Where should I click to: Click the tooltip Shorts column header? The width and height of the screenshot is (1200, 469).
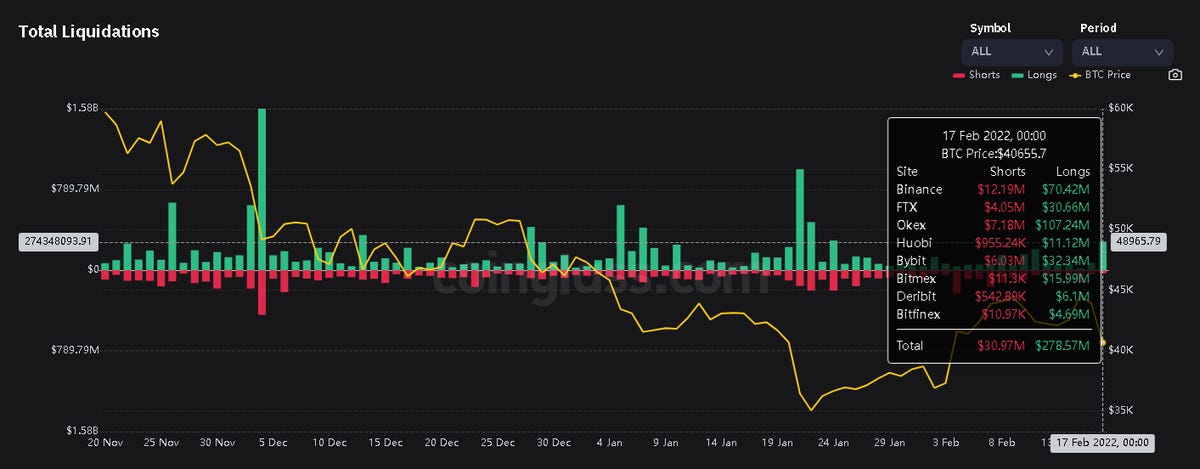coord(1005,171)
